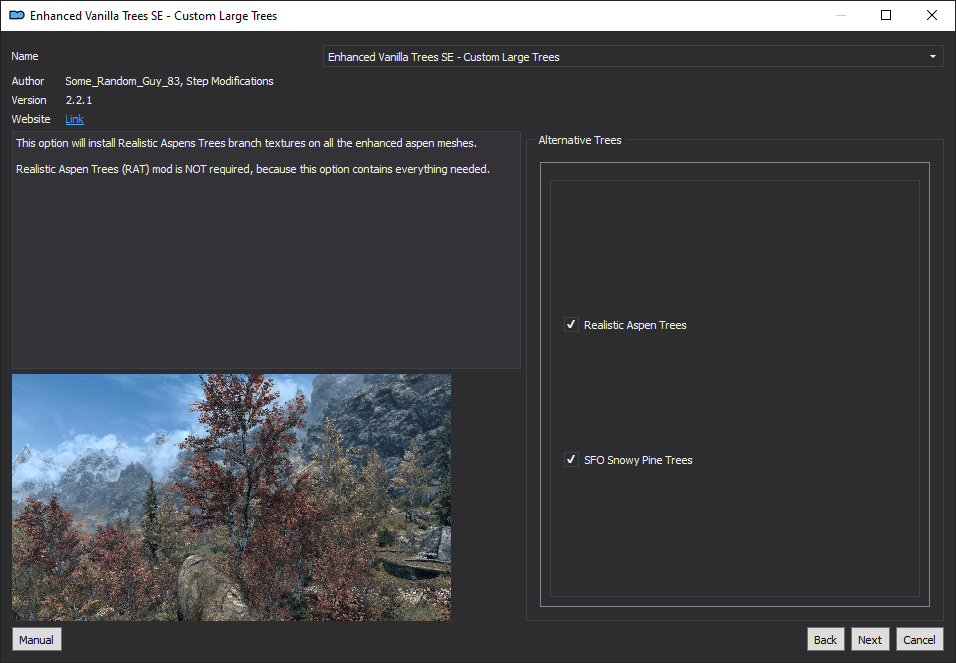
Task: Click the aspen trees preview screenshot
Action: pos(232,497)
